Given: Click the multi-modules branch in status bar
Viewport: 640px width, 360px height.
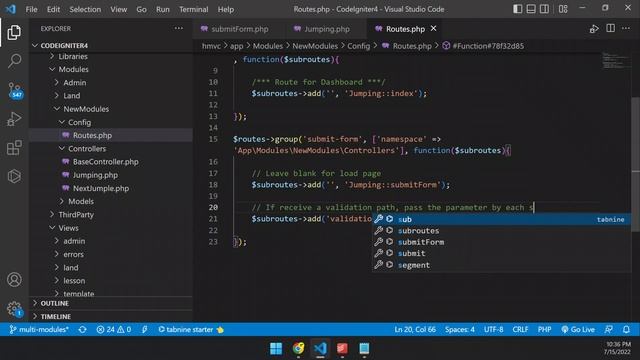Looking at the screenshot, I should (39, 329).
